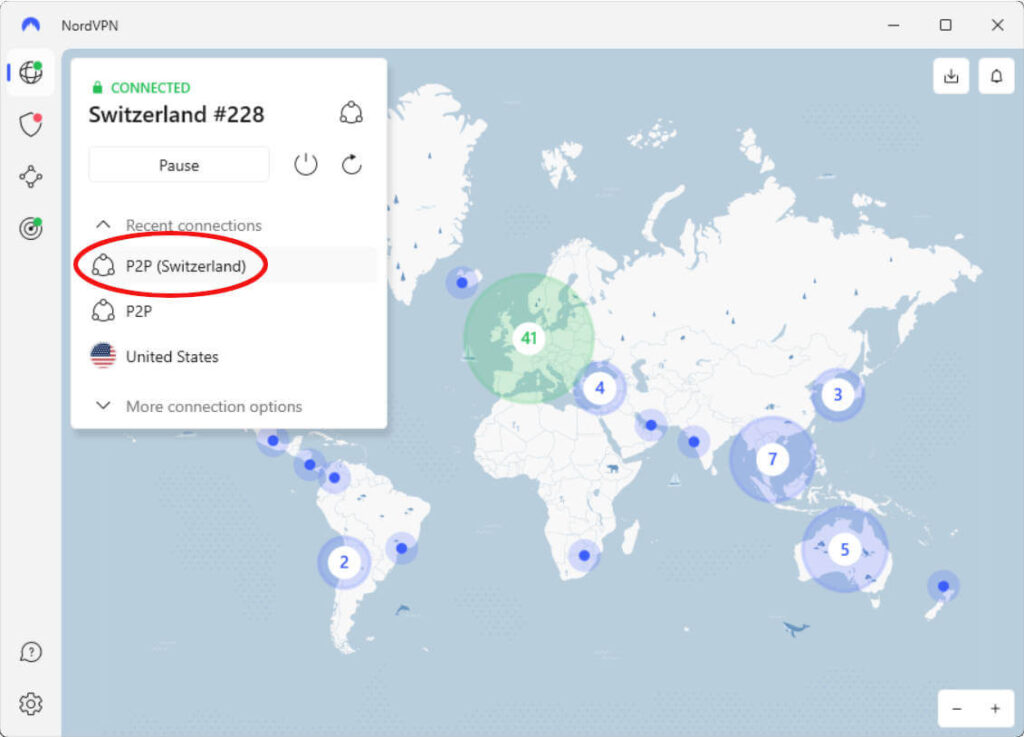Select the Iceland server dot

click(462, 283)
